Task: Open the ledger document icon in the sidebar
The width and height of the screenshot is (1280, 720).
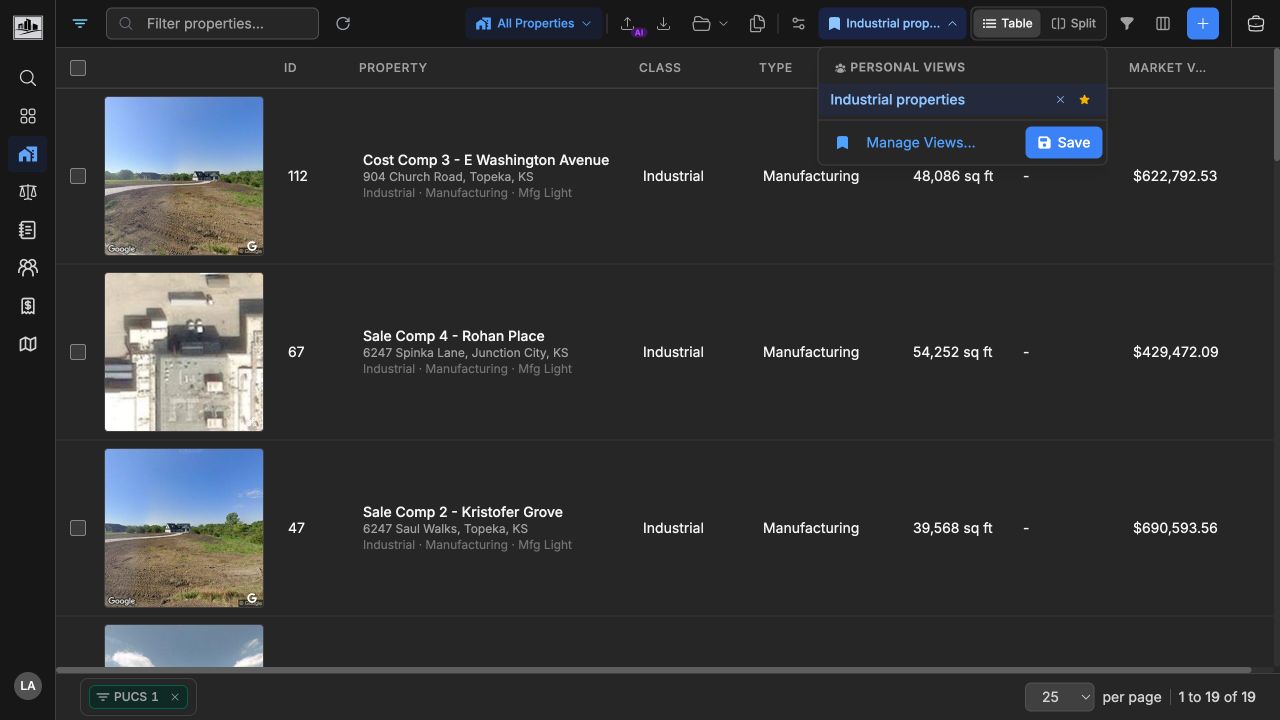Action: (28, 230)
